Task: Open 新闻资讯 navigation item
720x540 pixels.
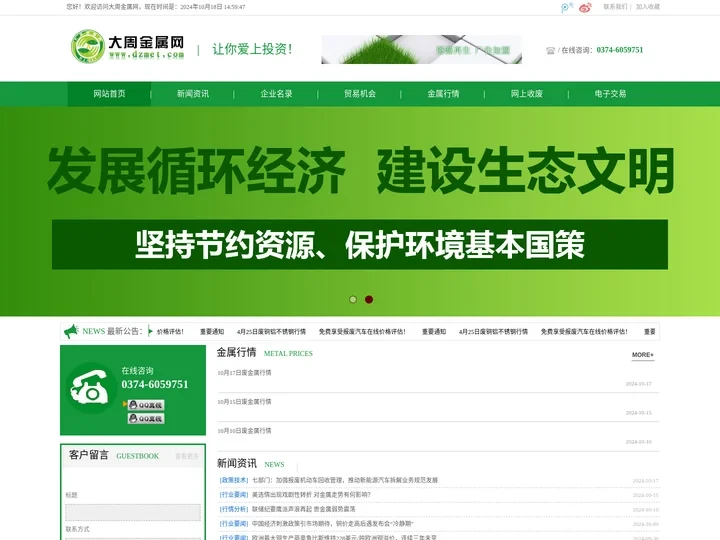Action: pos(193,94)
